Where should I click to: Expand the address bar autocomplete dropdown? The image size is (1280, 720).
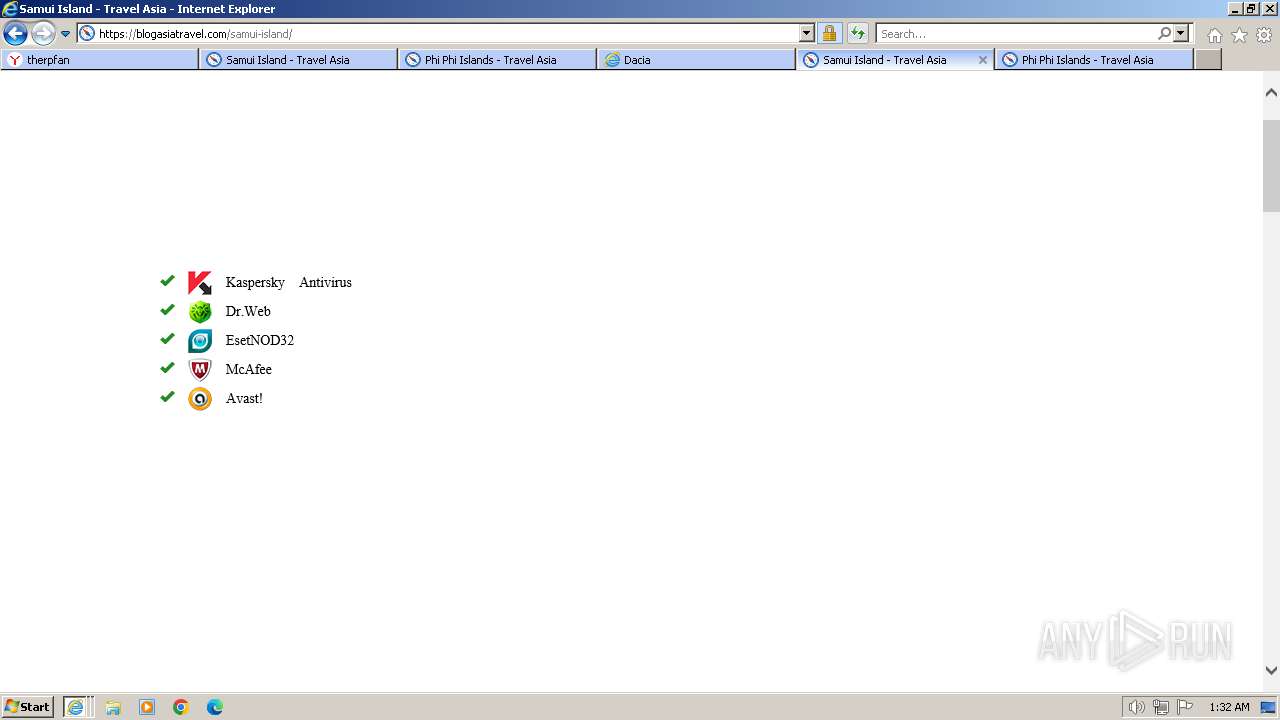[x=807, y=34]
